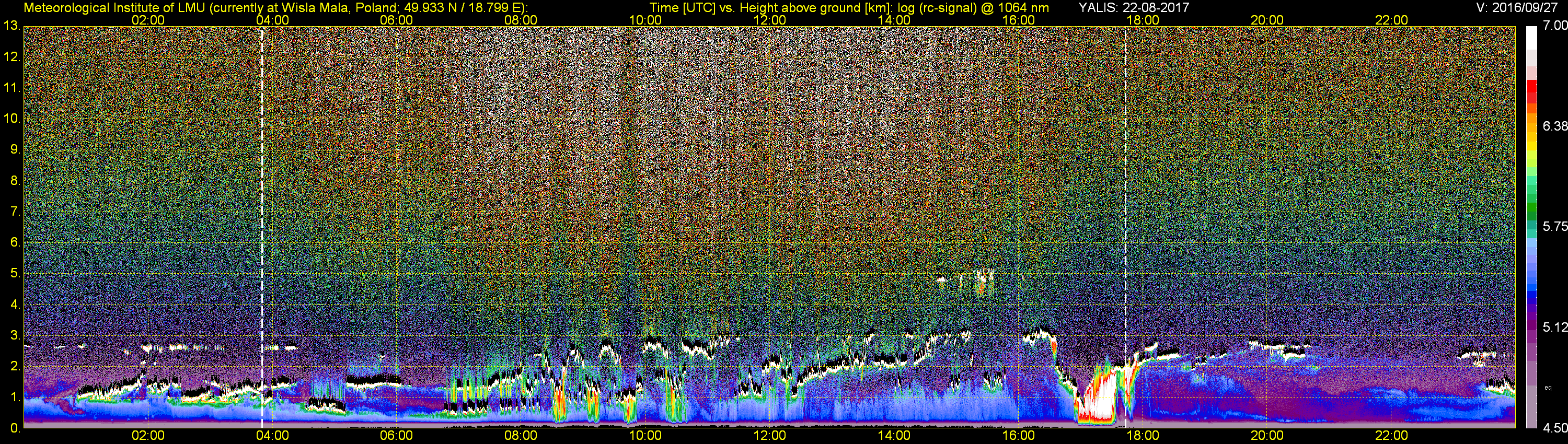Click the 1. km height axis label

click(15, 398)
